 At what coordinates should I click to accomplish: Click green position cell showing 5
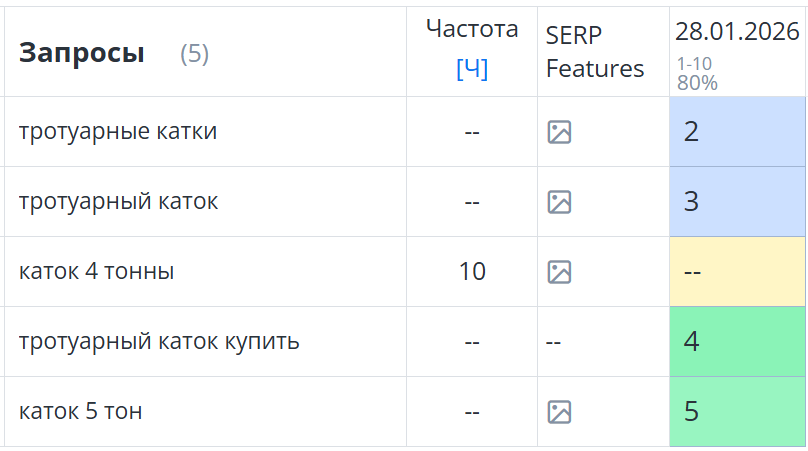737,412
